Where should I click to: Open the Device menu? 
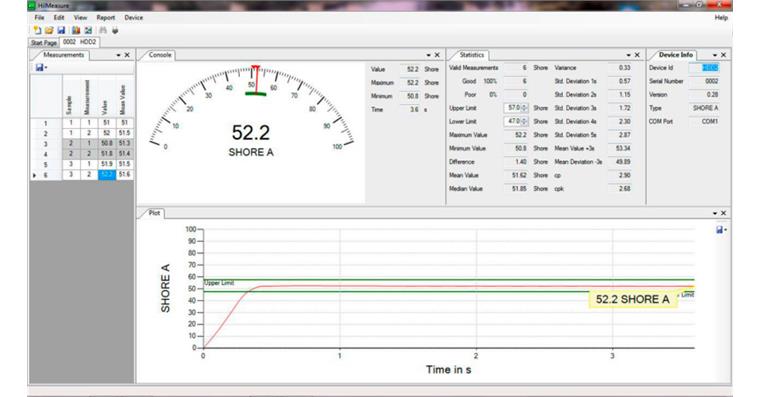pos(134,17)
